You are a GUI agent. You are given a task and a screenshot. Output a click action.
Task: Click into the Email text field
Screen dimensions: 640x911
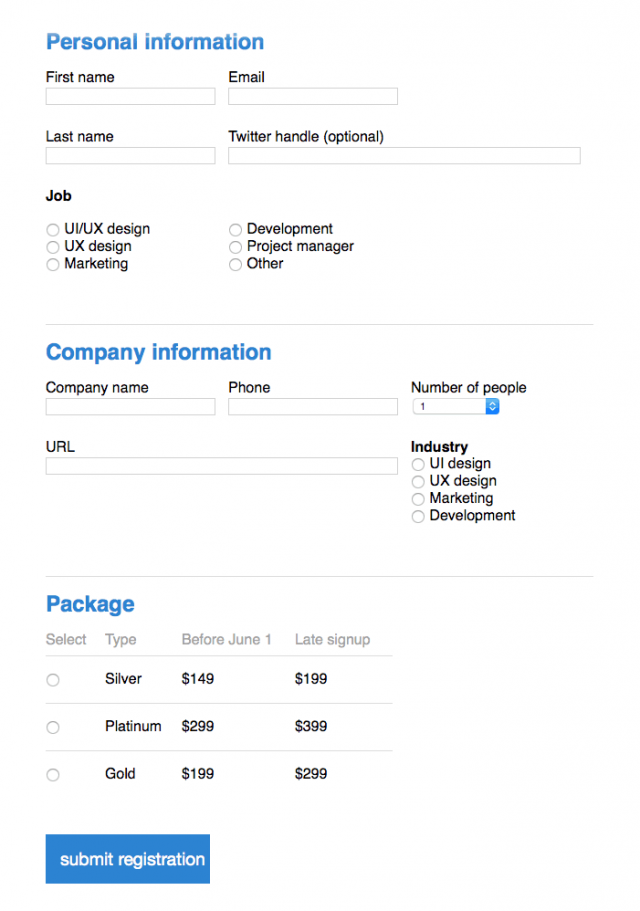click(313, 97)
